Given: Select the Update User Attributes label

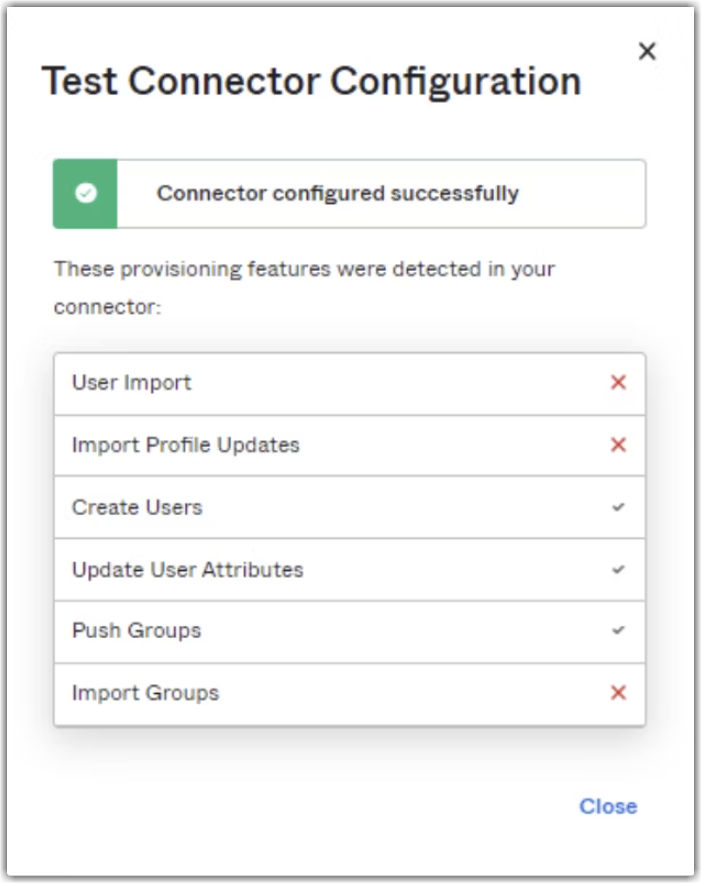Looking at the screenshot, I should click(x=187, y=569).
